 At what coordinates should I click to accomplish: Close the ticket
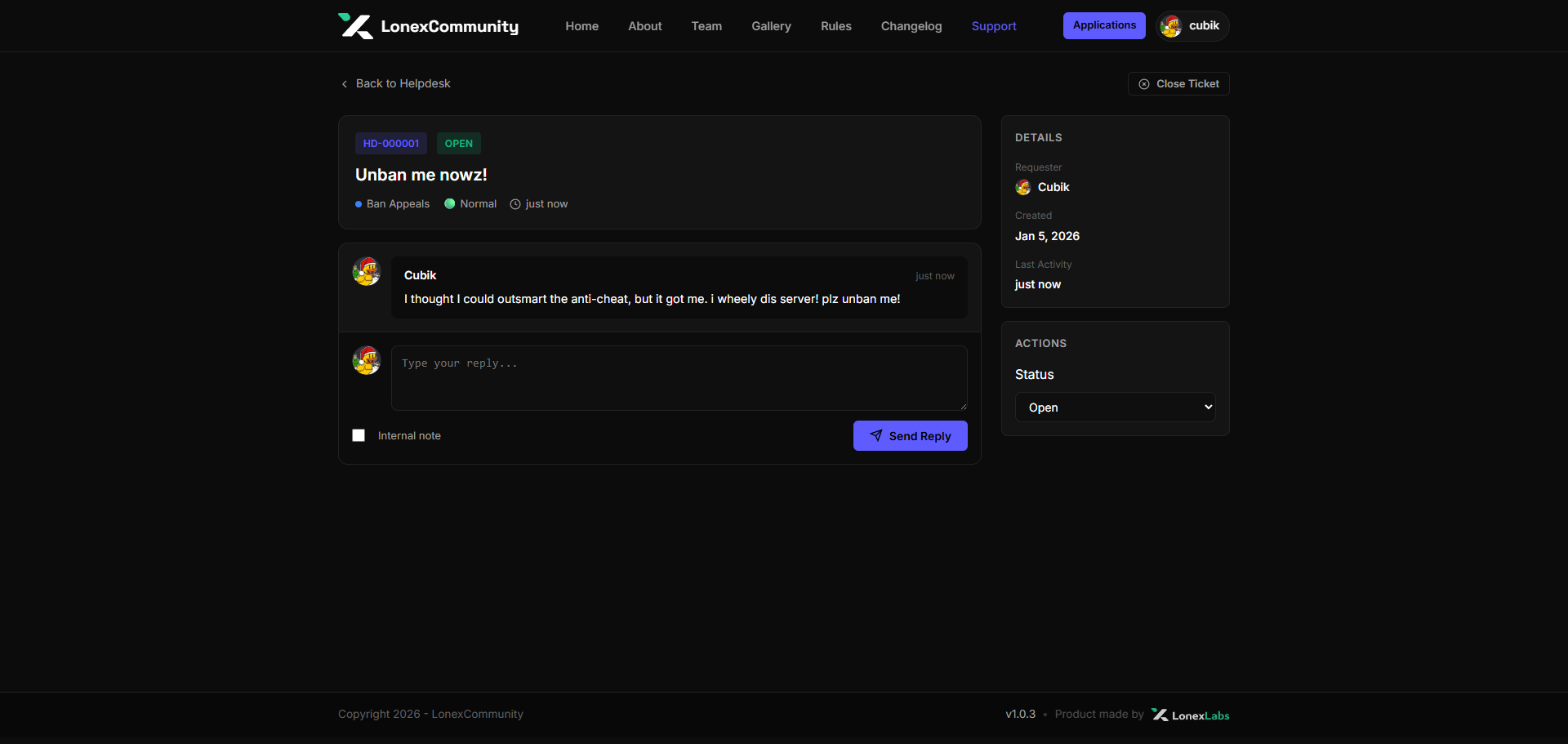pyautogui.click(x=1178, y=83)
